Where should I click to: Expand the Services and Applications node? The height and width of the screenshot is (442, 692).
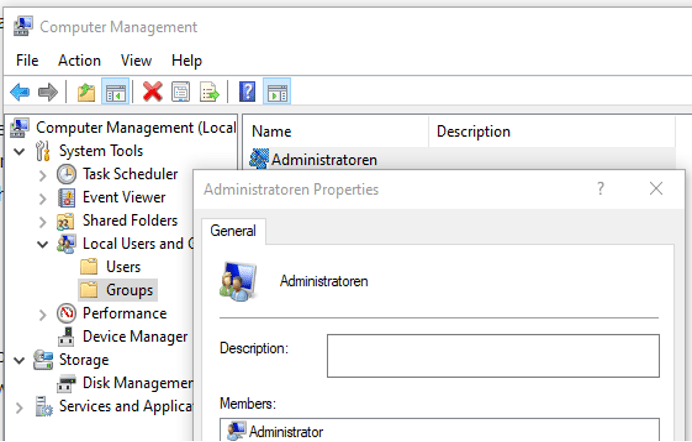click(x=19, y=407)
